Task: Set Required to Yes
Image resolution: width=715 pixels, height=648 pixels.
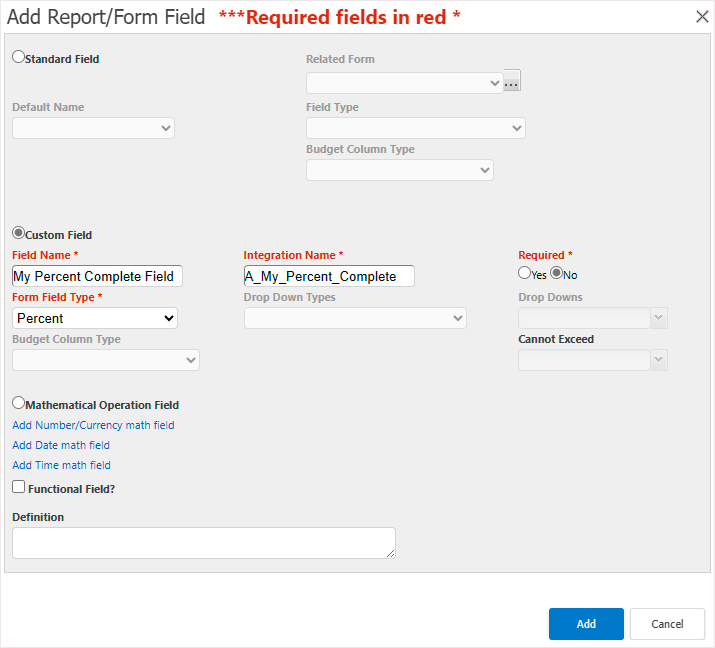Action: pyautogui.click(x=524, y=273)
